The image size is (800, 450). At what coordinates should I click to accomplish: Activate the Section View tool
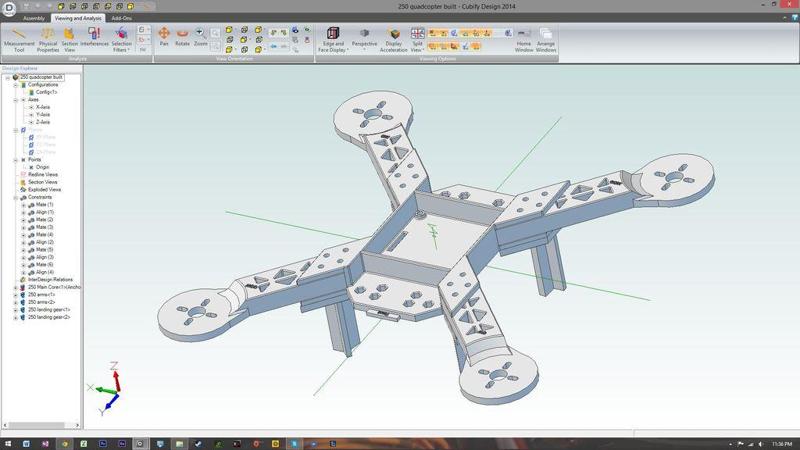click(69, 39)
